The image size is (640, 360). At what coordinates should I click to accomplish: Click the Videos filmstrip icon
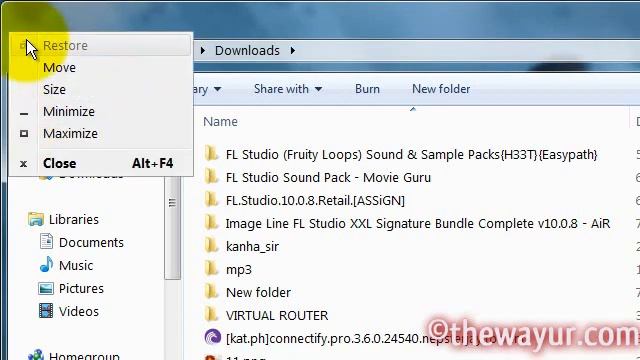pos(46,311)
